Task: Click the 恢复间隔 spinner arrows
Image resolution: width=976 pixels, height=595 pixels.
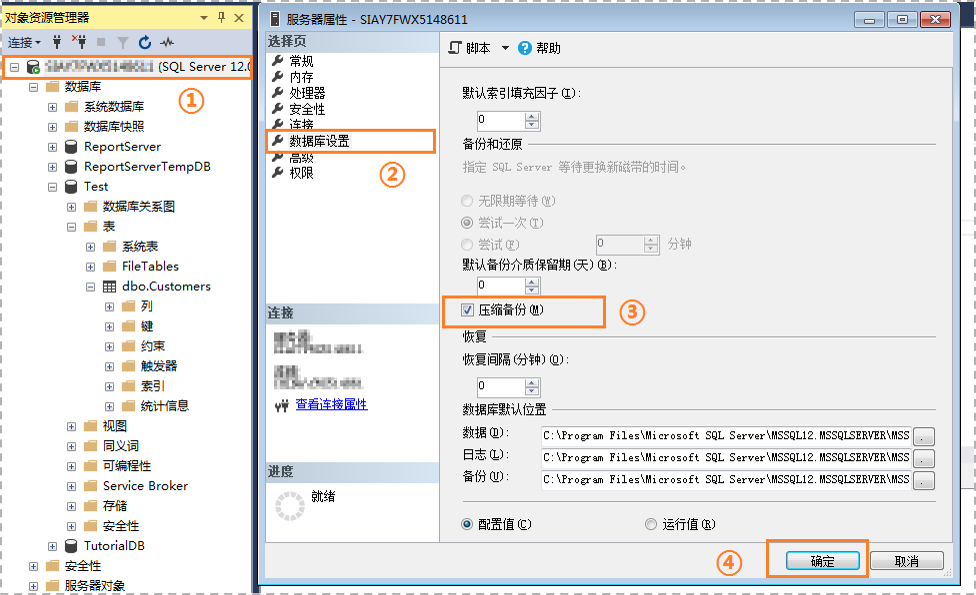Action: tap(532, 387)
